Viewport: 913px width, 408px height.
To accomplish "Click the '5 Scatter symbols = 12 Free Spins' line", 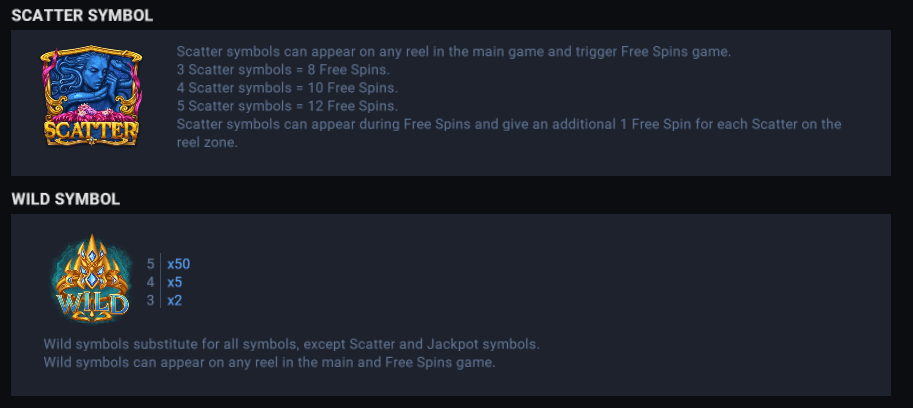I will [287, 106].
